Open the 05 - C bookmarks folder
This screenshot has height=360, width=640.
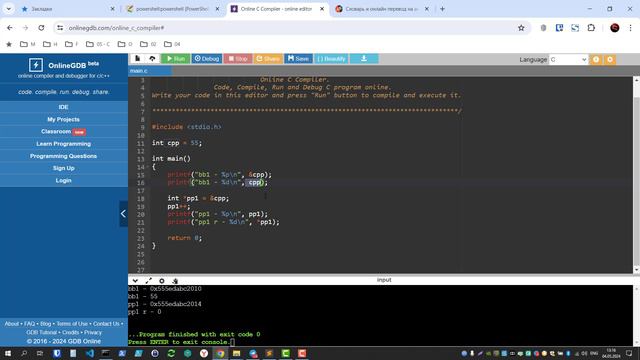coord(98,44)
